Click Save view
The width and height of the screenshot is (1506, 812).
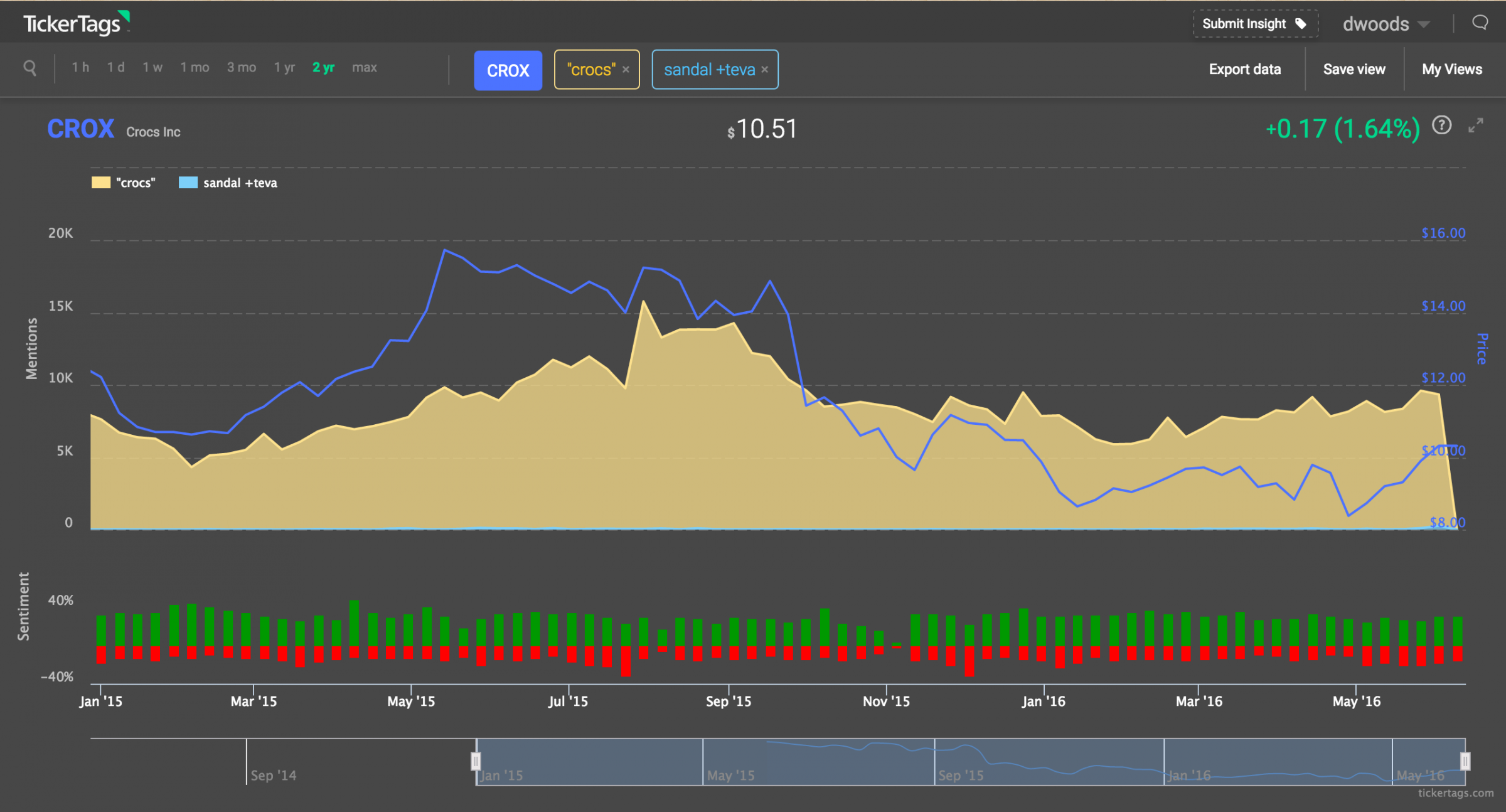coord(1354,69)
